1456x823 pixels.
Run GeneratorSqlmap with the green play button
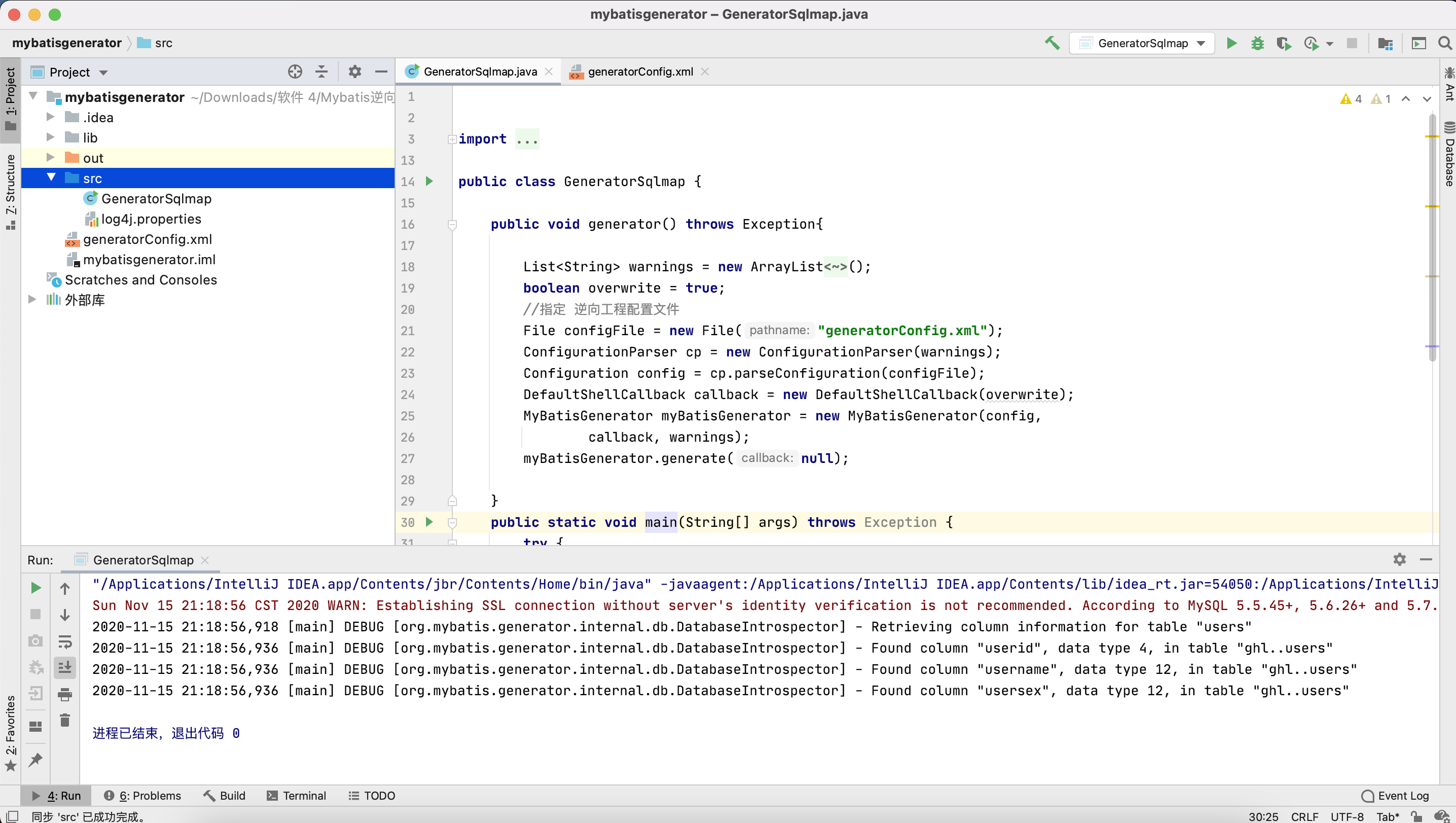[1231, 43]
